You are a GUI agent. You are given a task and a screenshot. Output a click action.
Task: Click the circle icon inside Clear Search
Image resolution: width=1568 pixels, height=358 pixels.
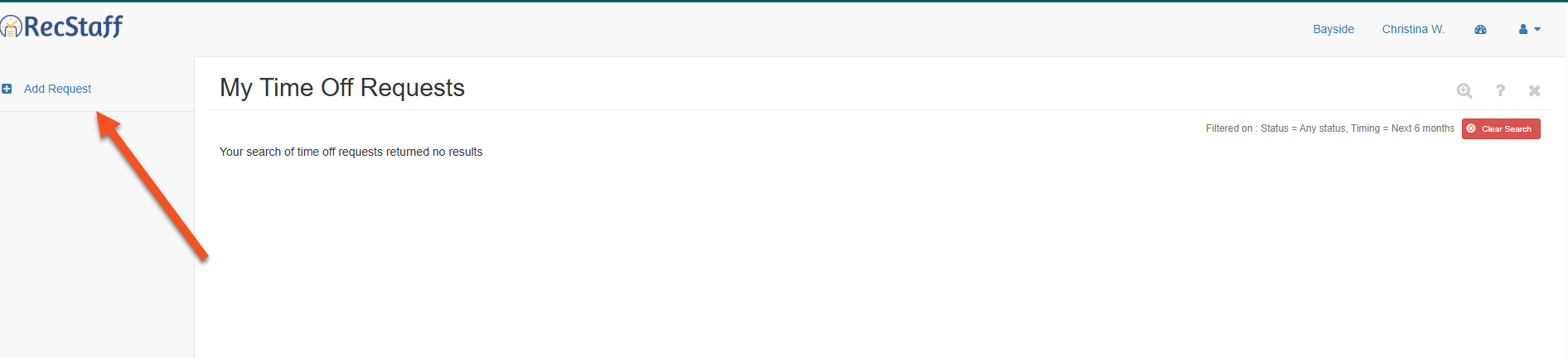1471,128
